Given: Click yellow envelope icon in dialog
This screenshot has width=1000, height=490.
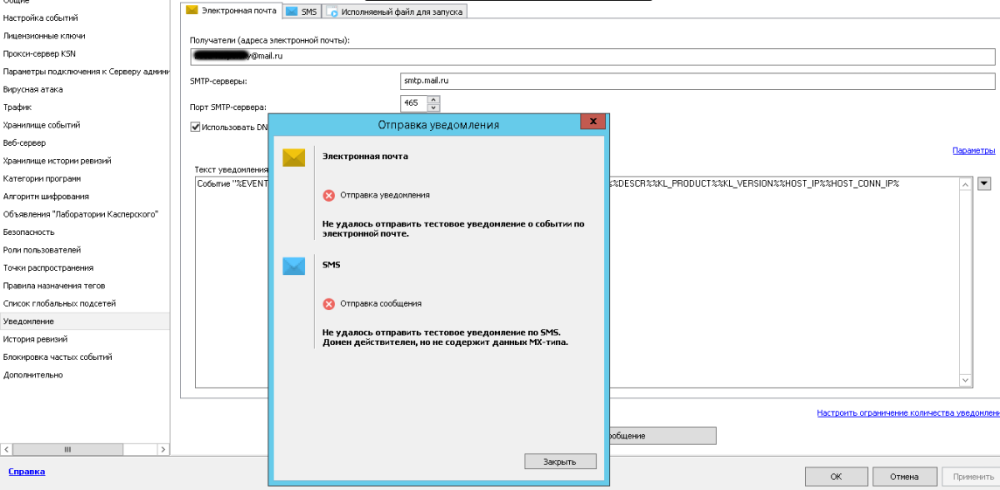Looking at the screenshot, I should click(x=294, y=158).
